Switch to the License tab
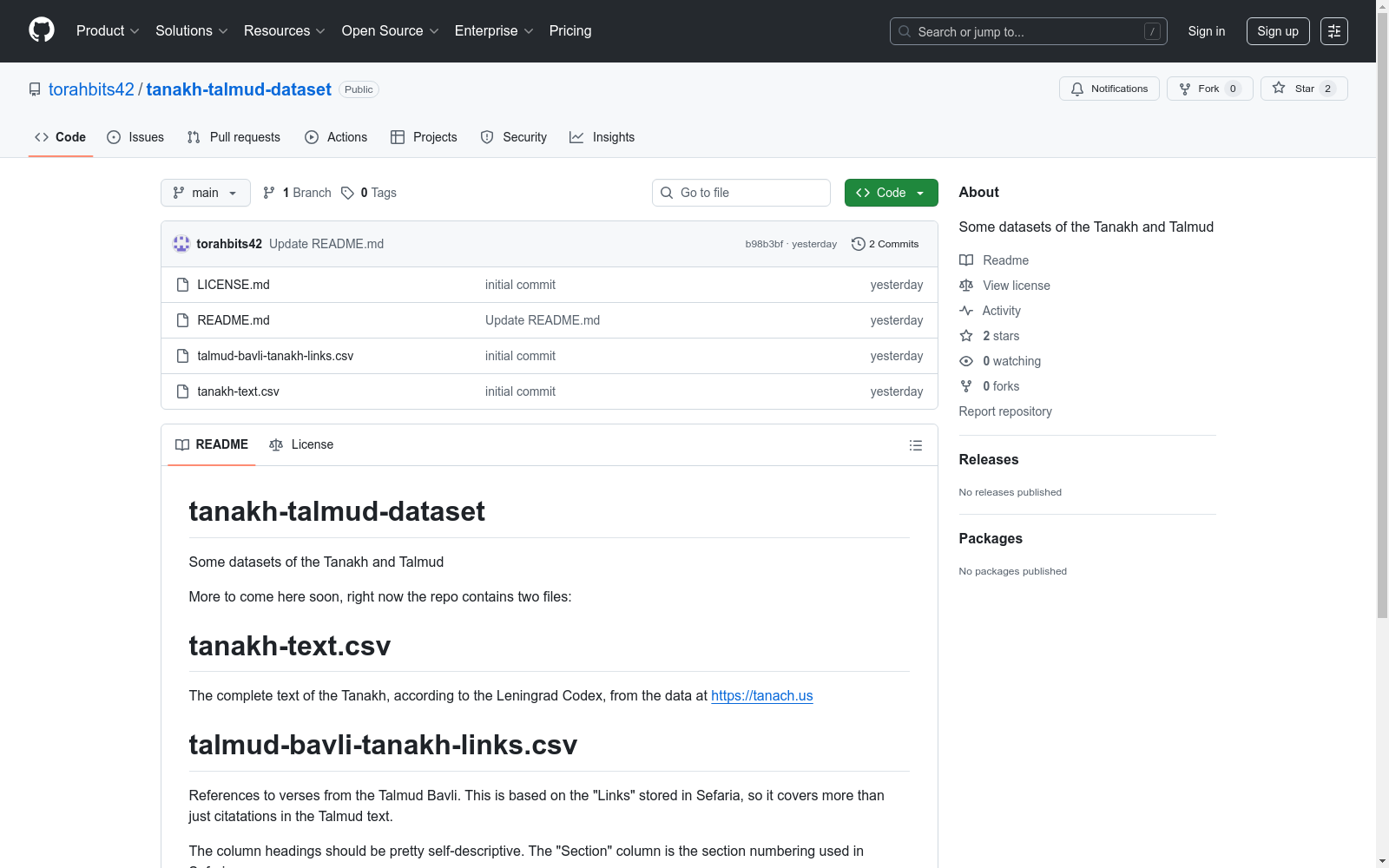The image size is (1389, 868). click(301, 444)
